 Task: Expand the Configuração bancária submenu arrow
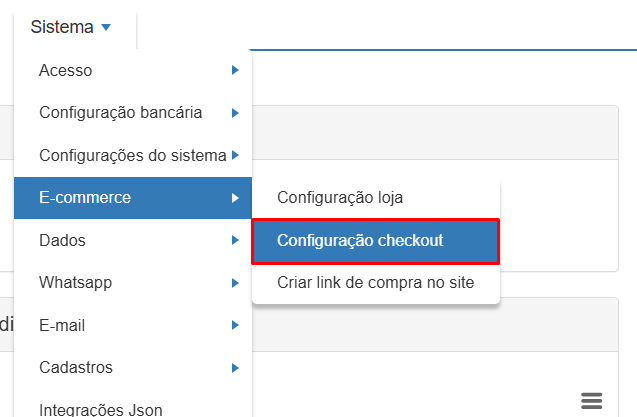point(235,113)
